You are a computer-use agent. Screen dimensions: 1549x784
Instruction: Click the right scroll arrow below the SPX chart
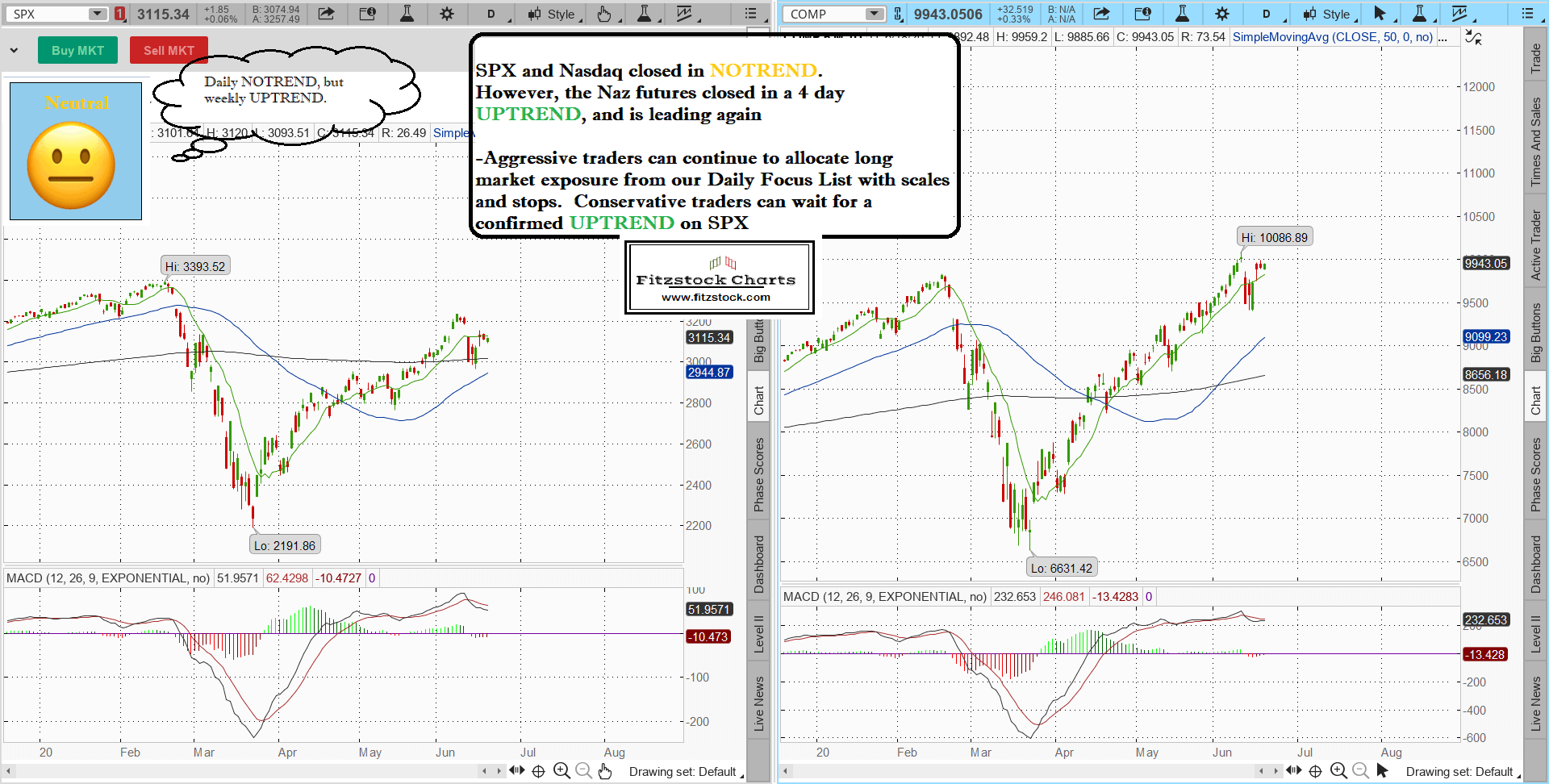pos(498,771)
